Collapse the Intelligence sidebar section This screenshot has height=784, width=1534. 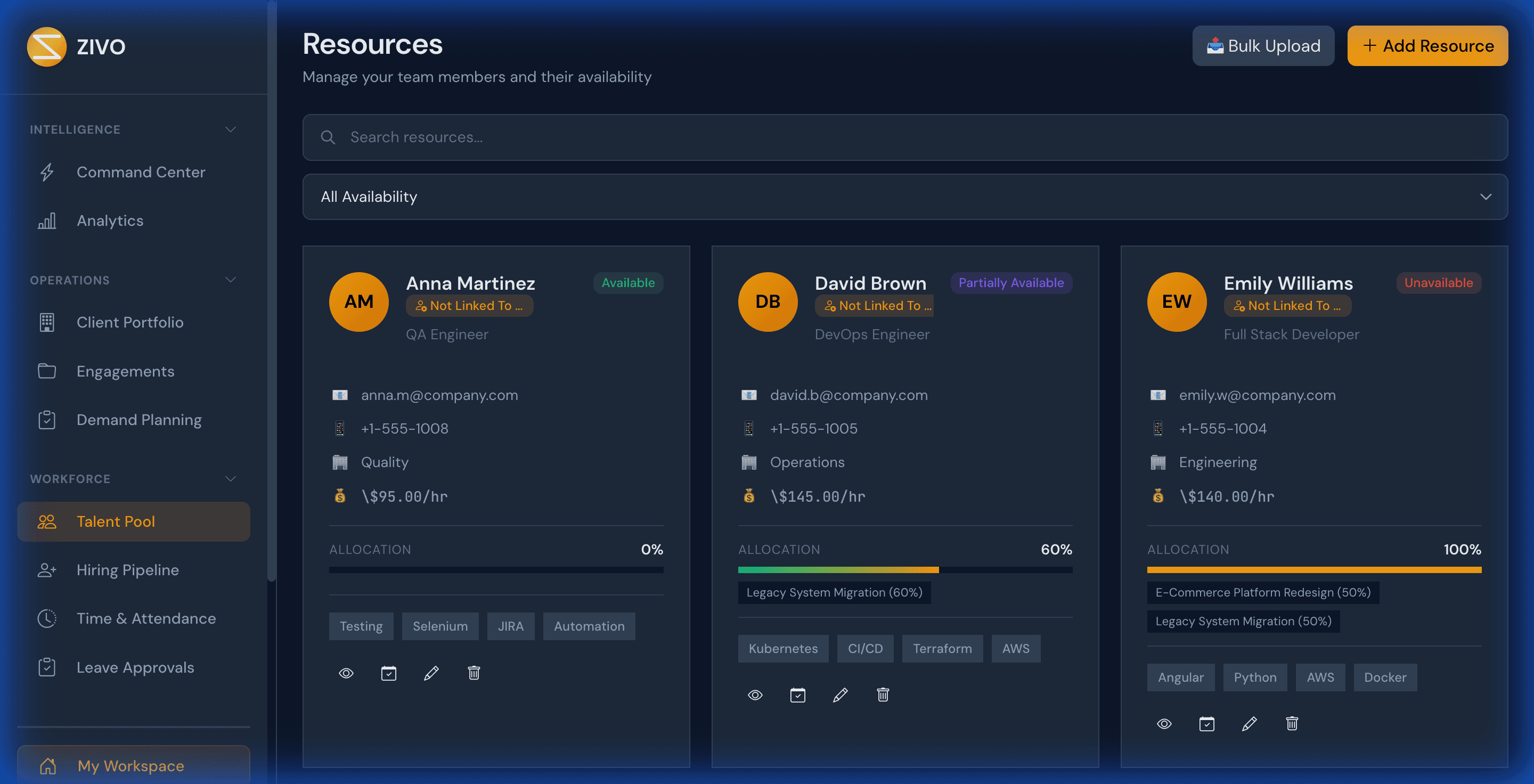(x=231, y=130)
